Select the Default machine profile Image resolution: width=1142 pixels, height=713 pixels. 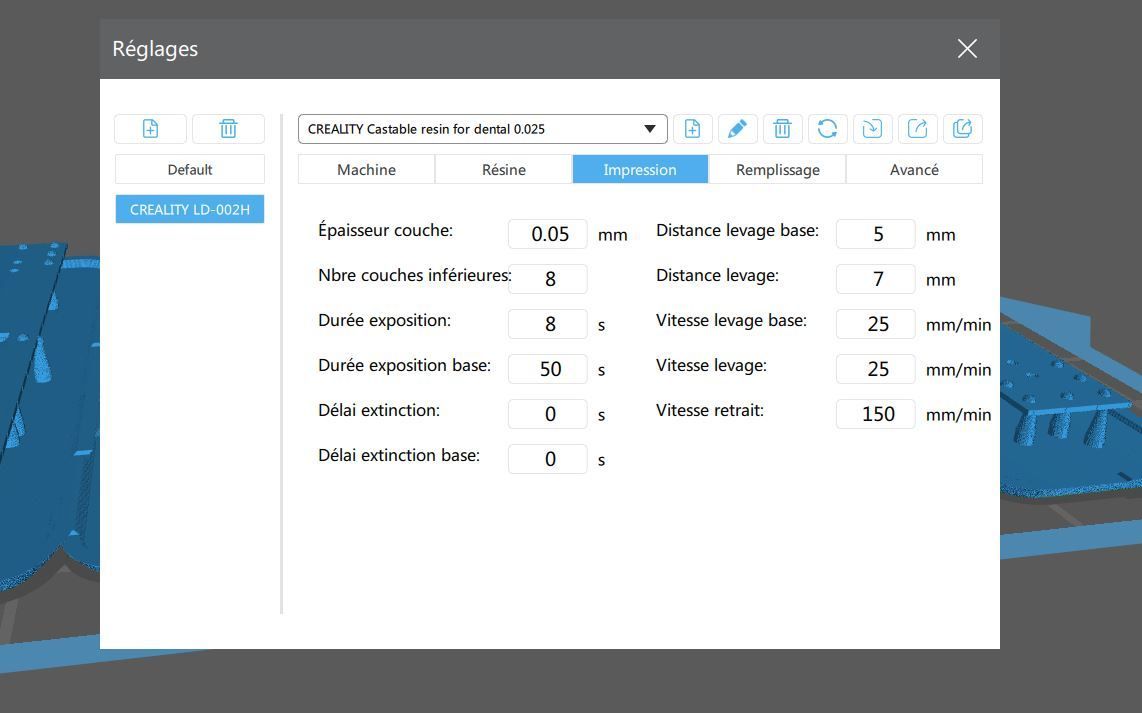click(189, 169)
